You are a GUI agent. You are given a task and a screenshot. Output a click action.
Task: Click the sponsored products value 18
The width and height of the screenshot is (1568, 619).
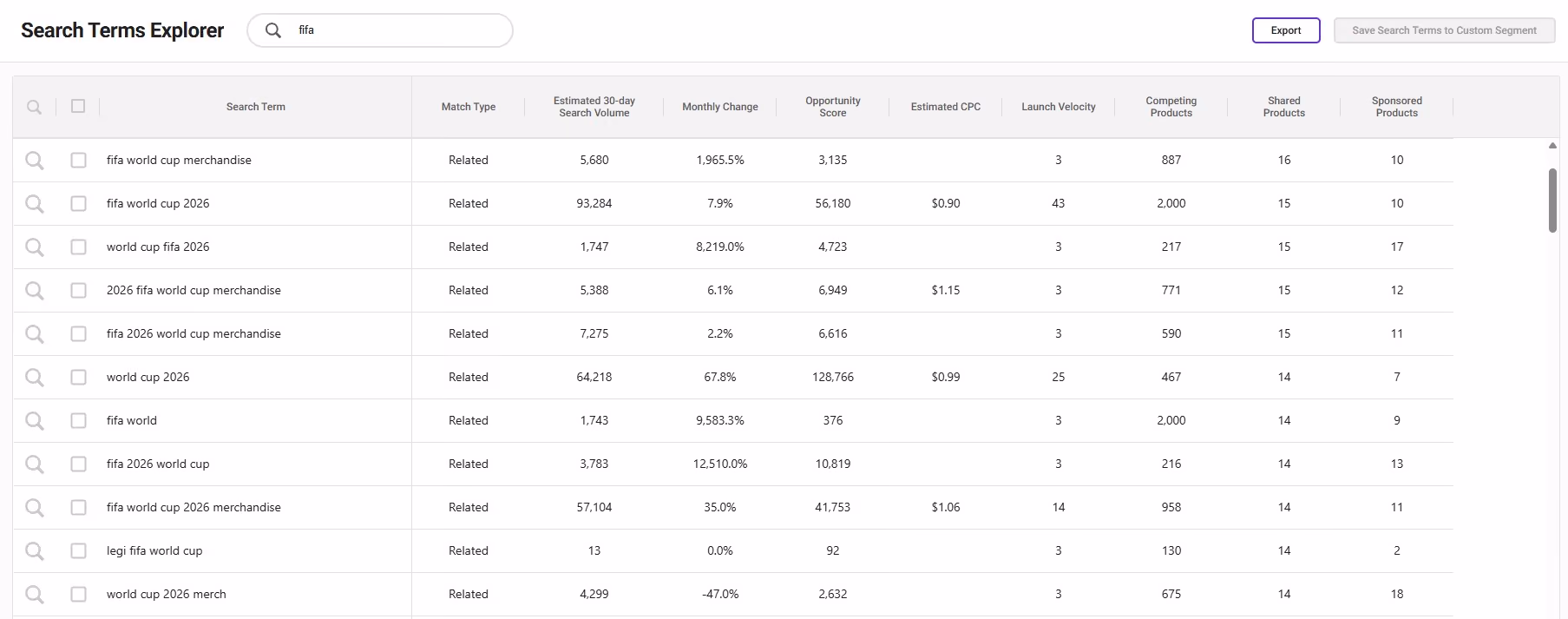(1397, 594)
